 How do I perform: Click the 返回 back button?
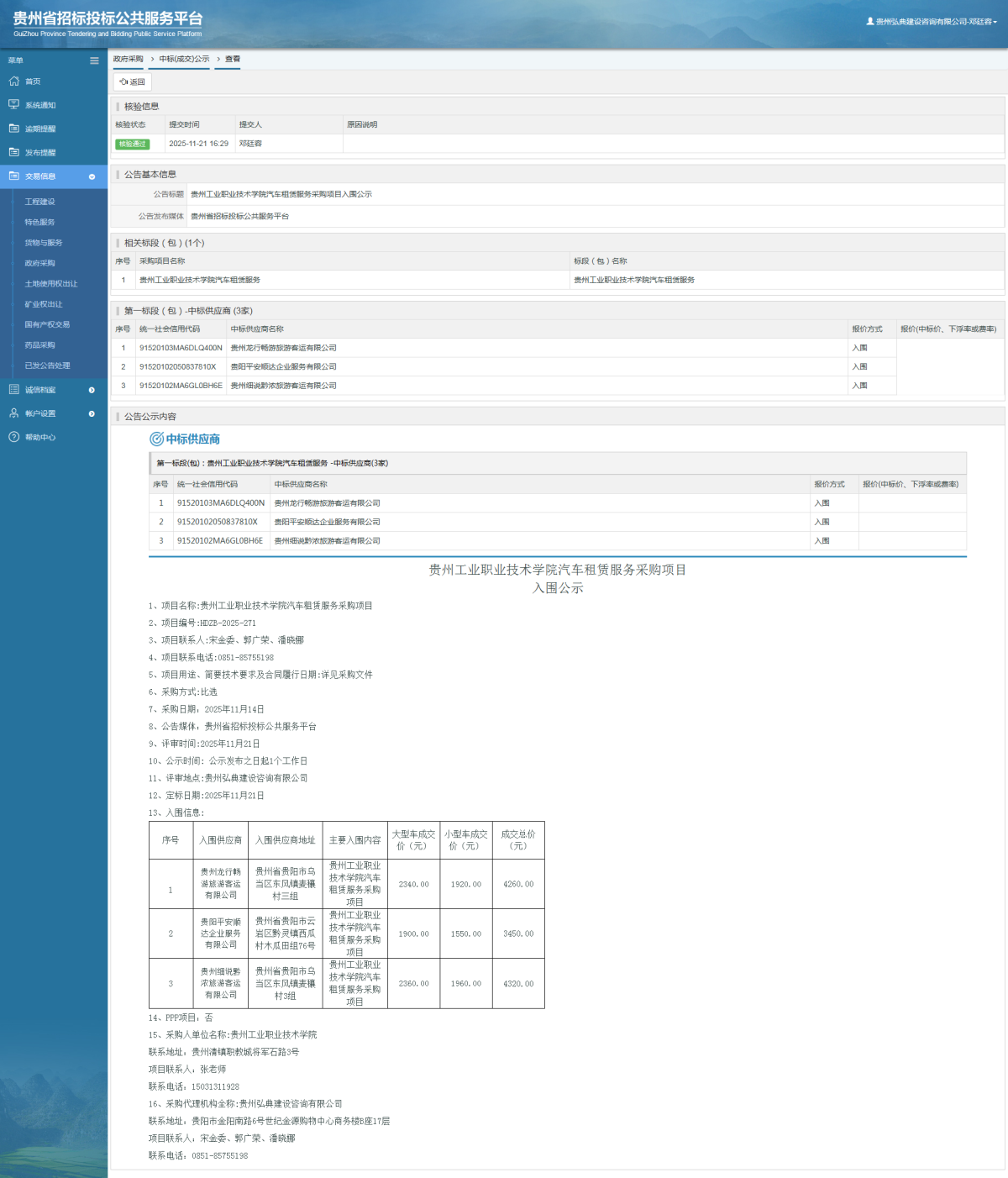pyautogui.click(x=133, y=82)
